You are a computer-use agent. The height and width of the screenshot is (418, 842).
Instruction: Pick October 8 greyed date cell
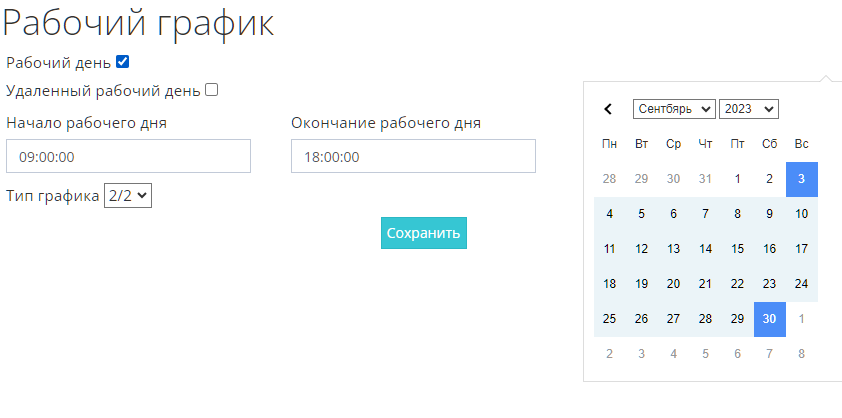(802, 353)
